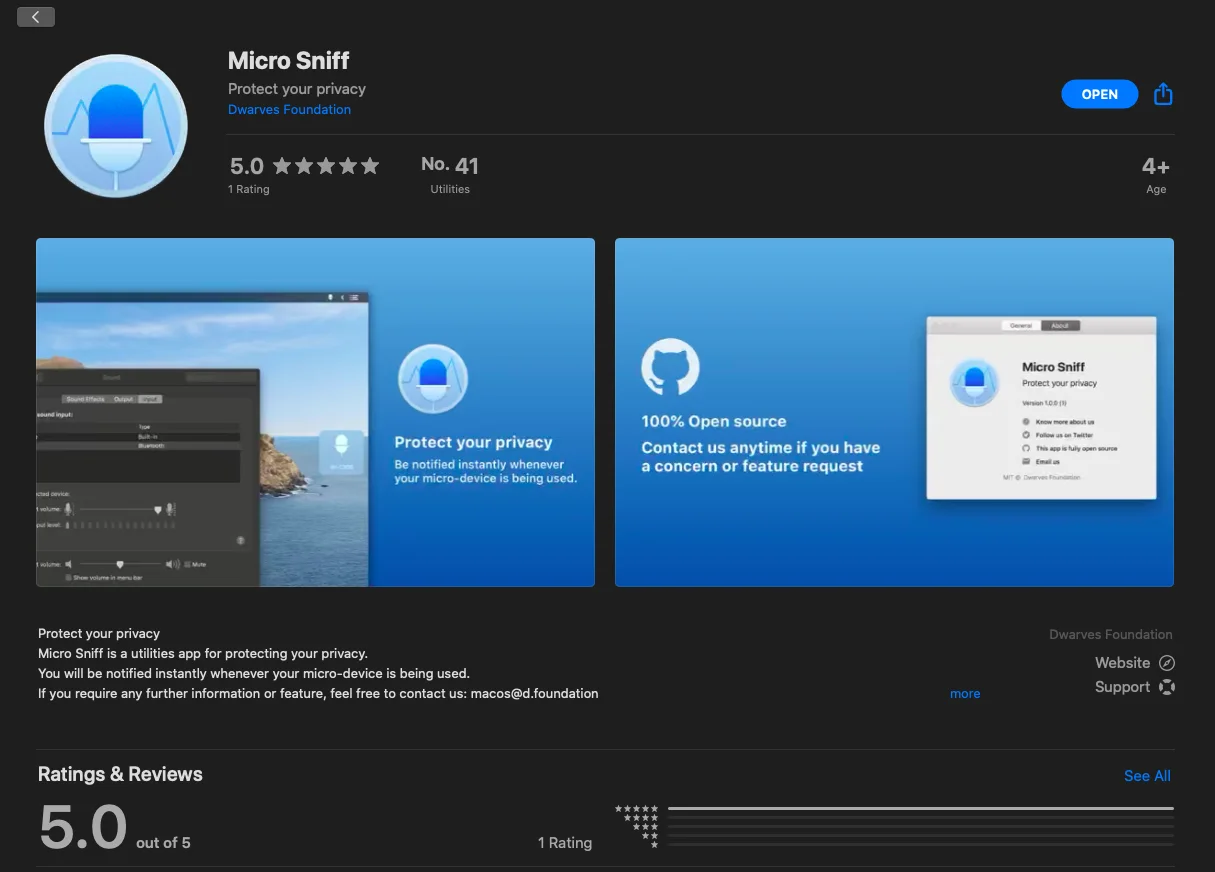
Task: Open the Support link
Action: 1134,687
